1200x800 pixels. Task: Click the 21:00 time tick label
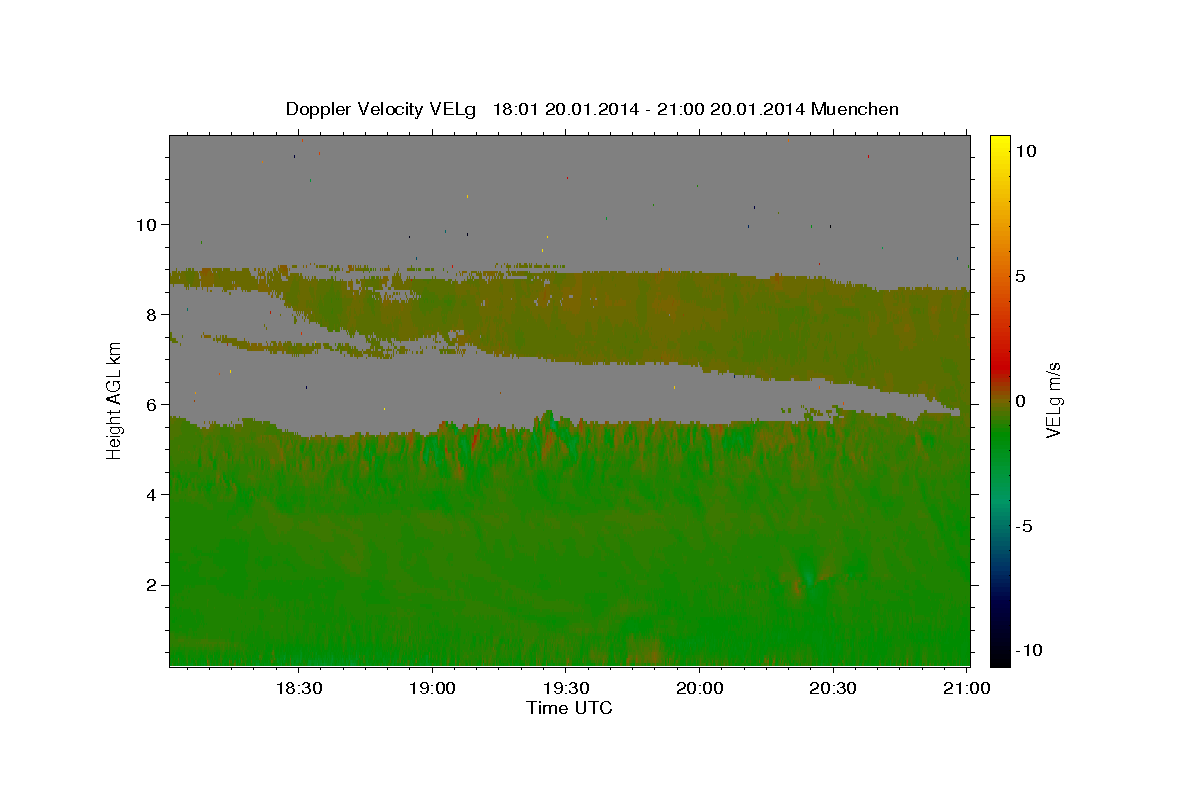(967, 688)
